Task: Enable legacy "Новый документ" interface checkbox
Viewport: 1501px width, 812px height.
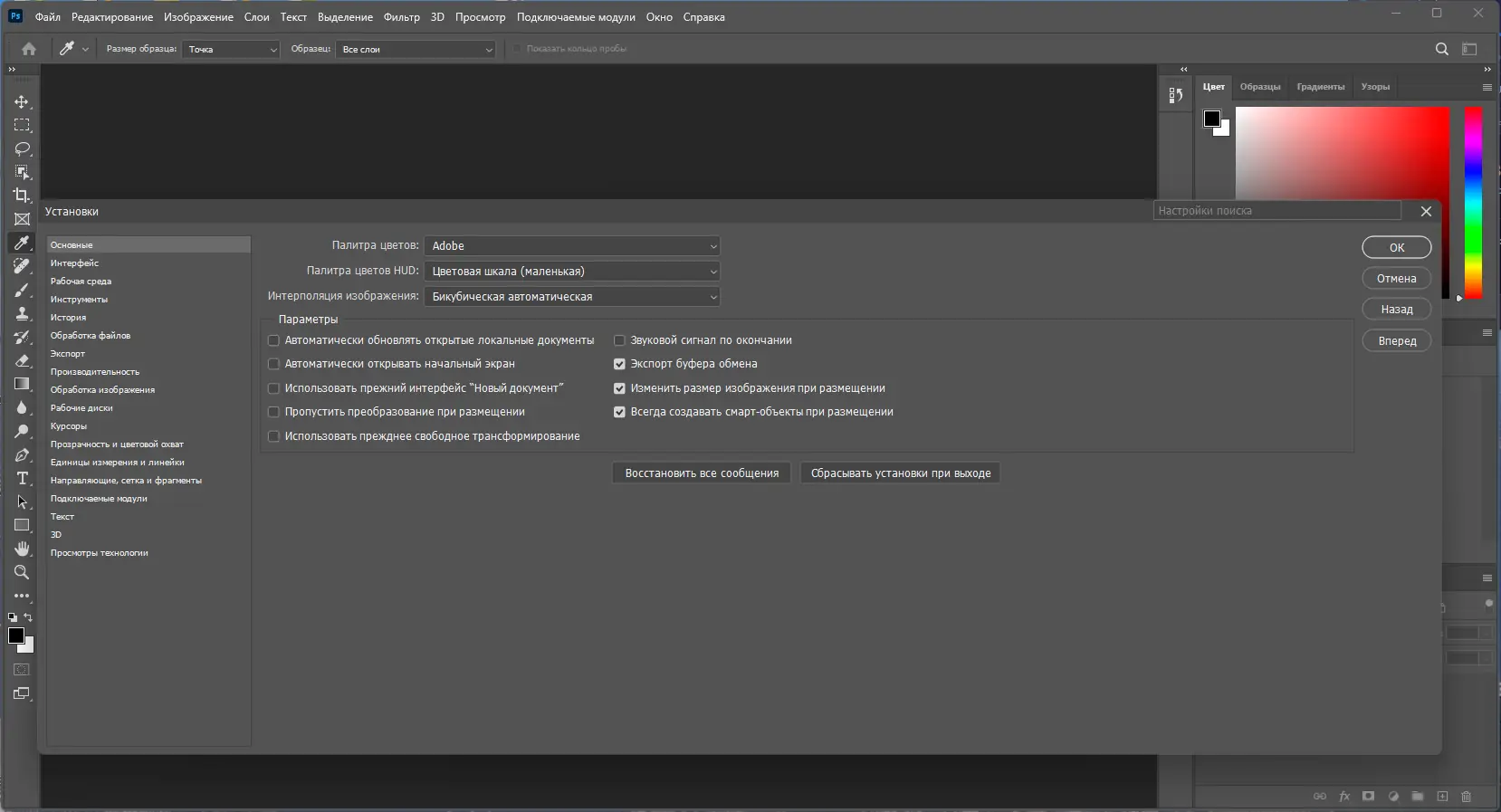Action: tap(273, 388)
